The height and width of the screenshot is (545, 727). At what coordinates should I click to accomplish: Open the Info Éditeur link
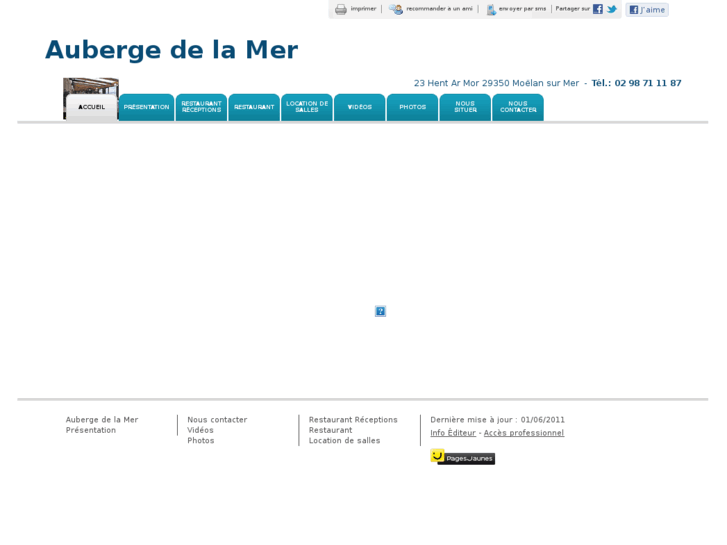point(453,433)
